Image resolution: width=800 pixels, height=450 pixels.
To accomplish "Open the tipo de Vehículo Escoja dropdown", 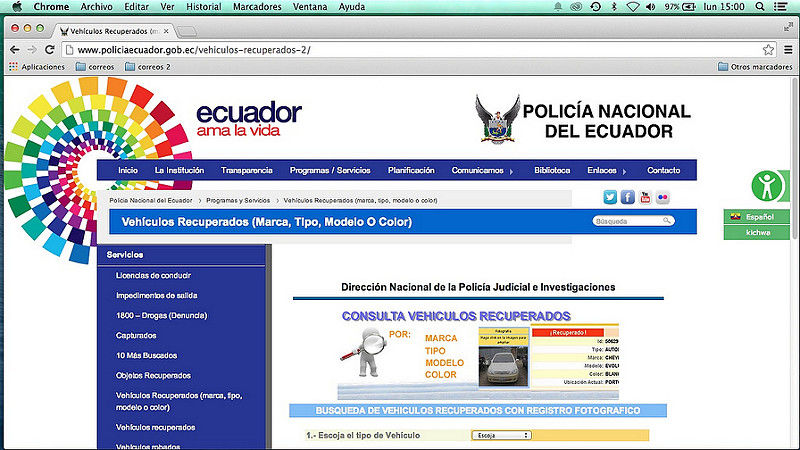I will (x=501, y=435).
